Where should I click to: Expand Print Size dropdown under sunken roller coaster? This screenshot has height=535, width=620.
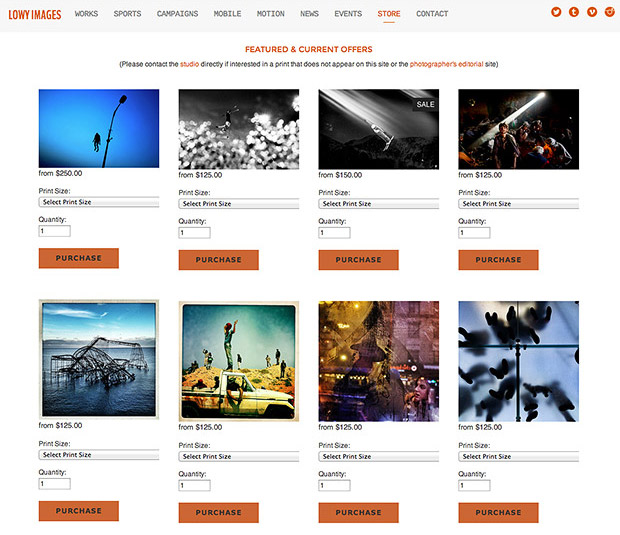(x=99, y=454)
